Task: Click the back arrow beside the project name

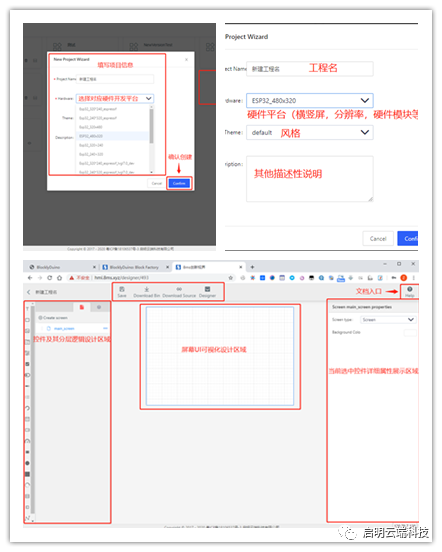Action: [29, 292]
